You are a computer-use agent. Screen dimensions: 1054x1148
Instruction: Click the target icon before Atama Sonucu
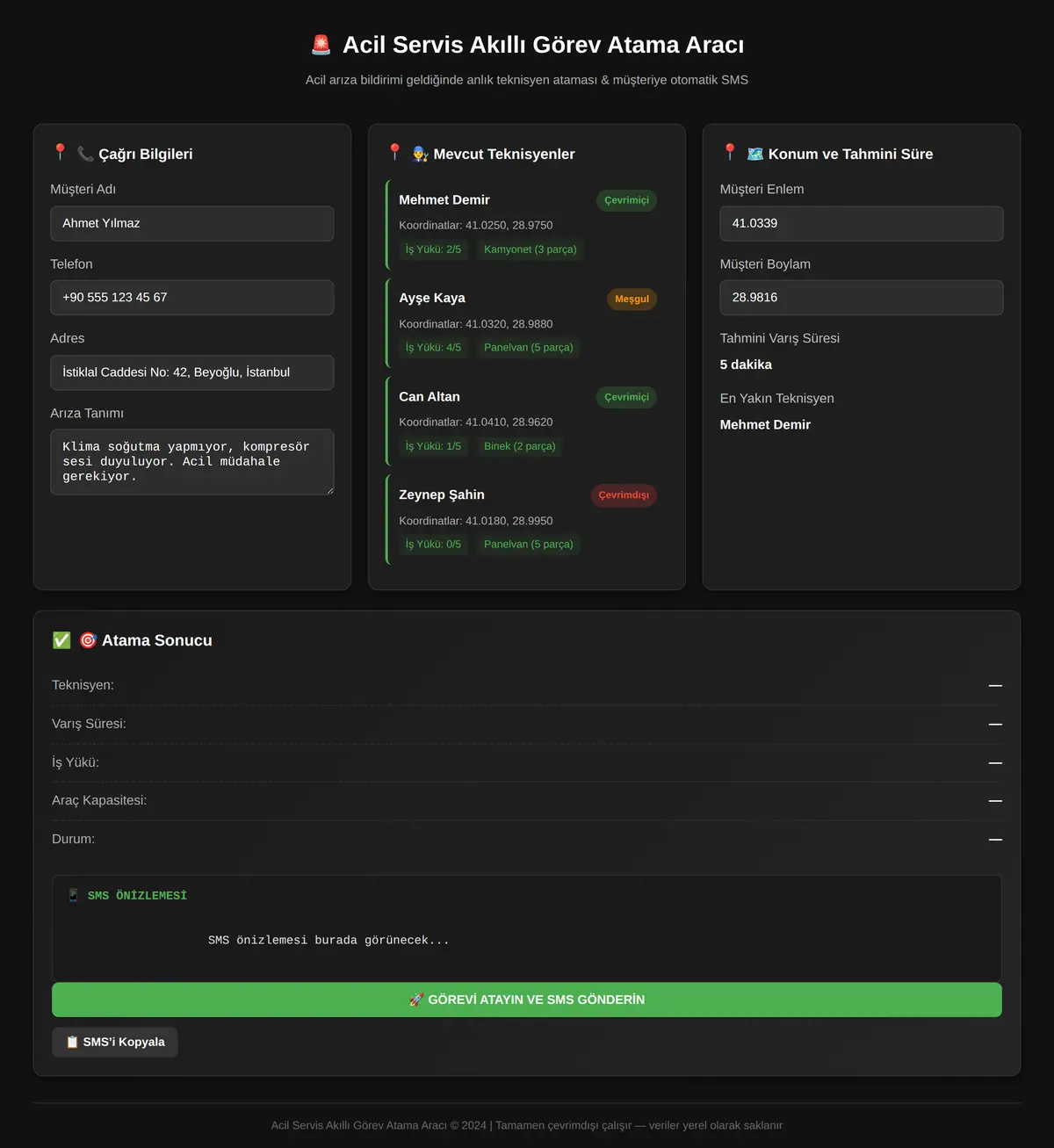coord(88,640)
